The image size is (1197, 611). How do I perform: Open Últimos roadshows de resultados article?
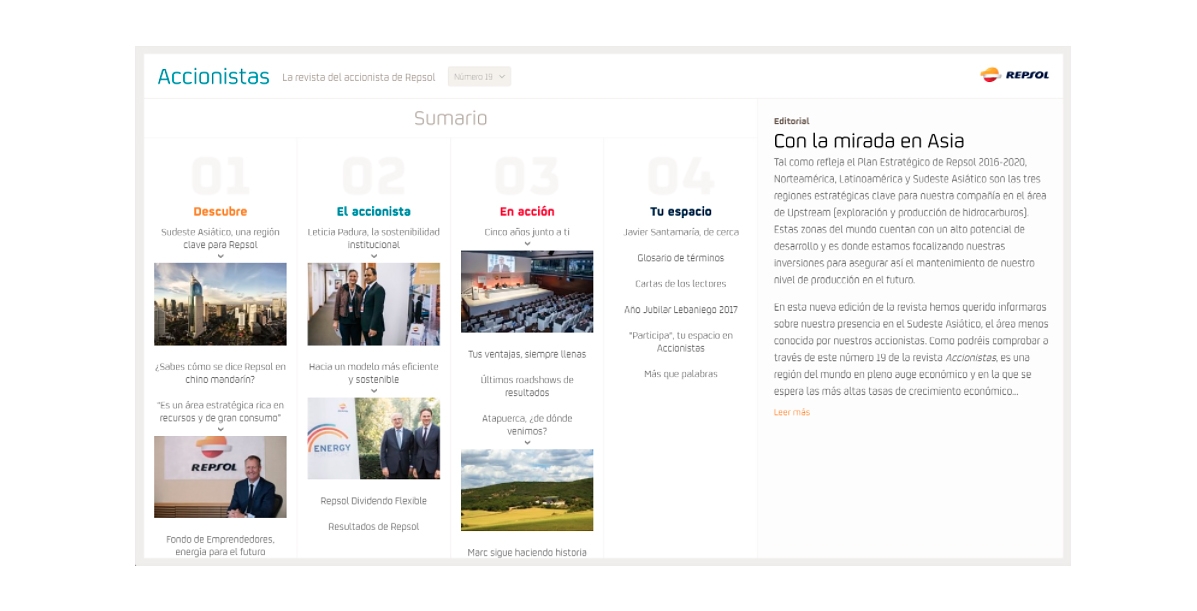527,386
